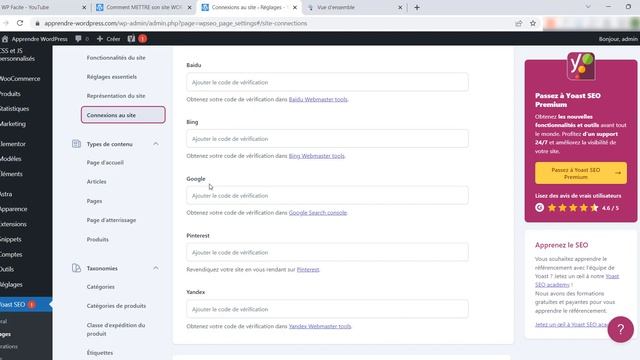Open Classe d'expédition du produit
Screen dimensions: 640x360
(x=116, y=329)
